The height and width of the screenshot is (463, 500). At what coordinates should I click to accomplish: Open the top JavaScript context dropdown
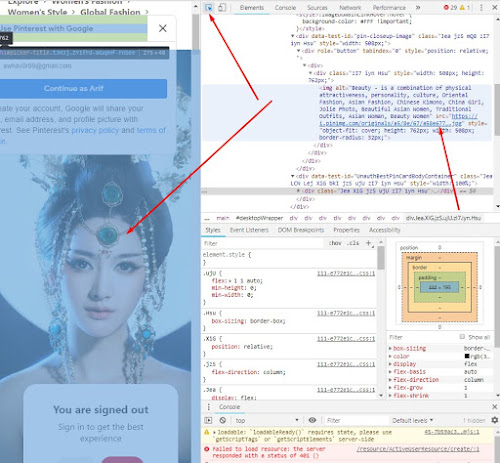(x=267, y=420)
